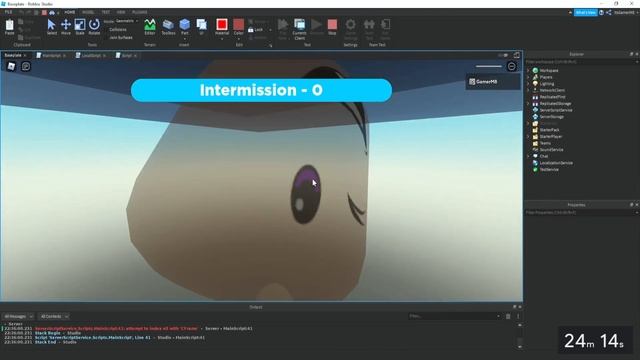Screen dimensions: 640x360
Task: Select NetworkClient in Explorer
Action: pos(552,90)
